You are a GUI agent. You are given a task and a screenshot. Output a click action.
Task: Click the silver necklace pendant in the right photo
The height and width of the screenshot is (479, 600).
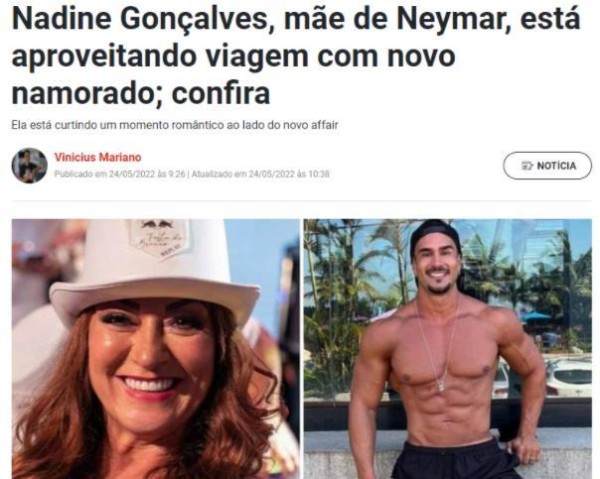coord(441,386)
